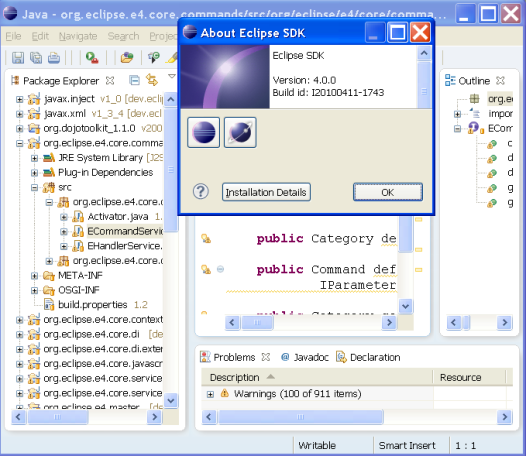Screen dimensions: 526x456
Task: Expand the javax.inject project
Action: [x=19, y=99]
